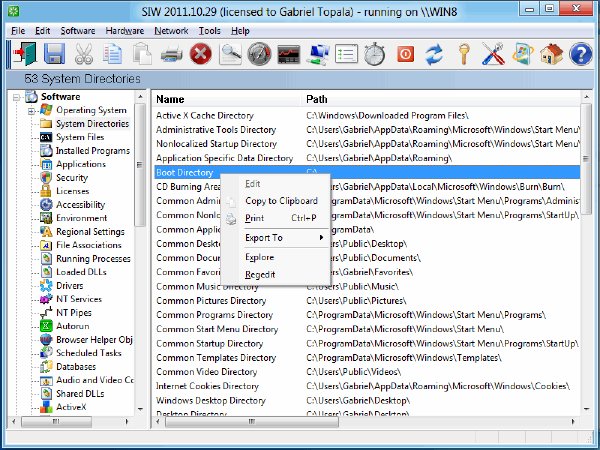This screenshot has height=450, width=600.
Task: Click the Print printer toolbar icon
Action: click(x=171, y=54)
